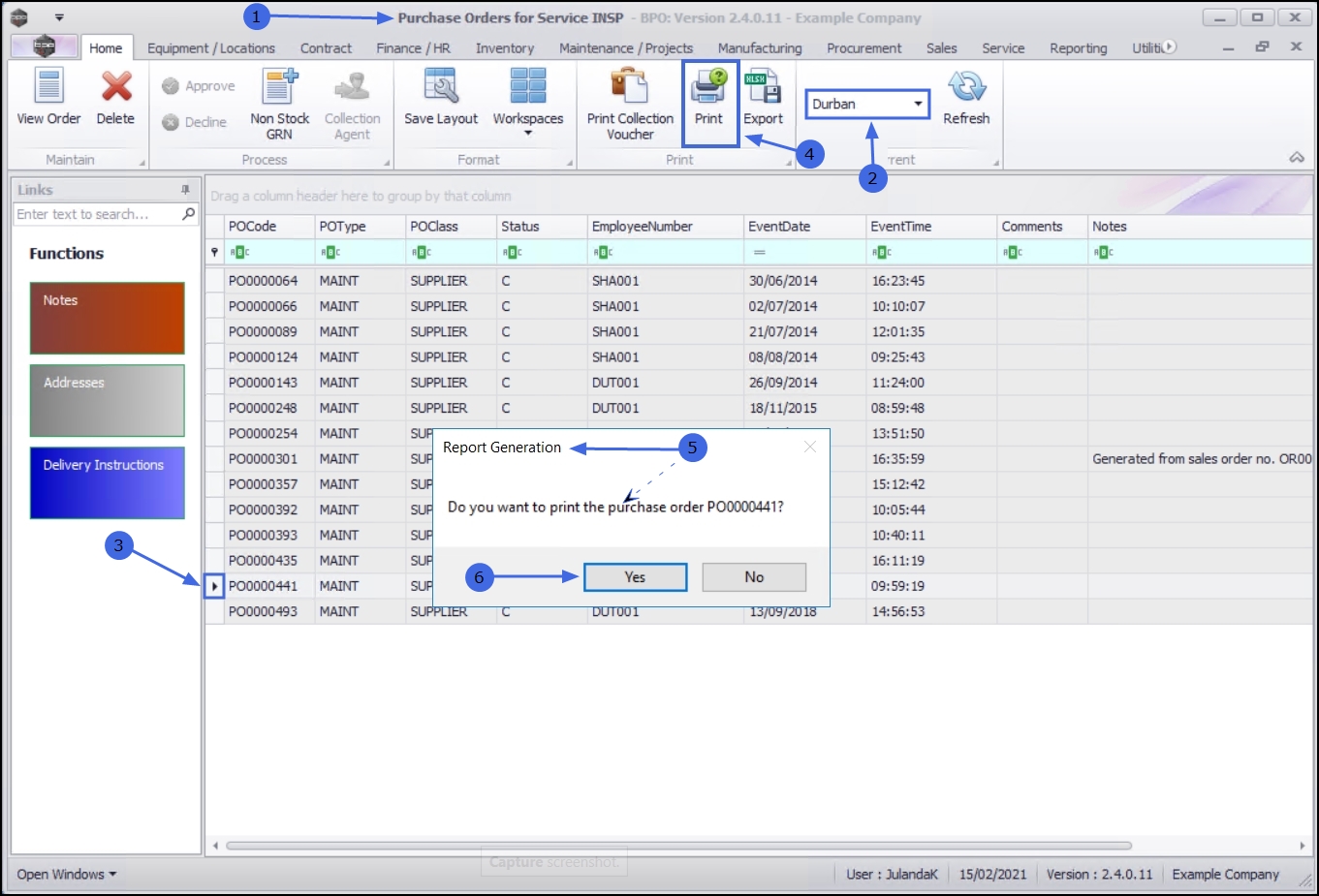The height and width of the screenshot is (896, 1319).
Task: Open the Reporting tab
Action: click(1079, 47)
